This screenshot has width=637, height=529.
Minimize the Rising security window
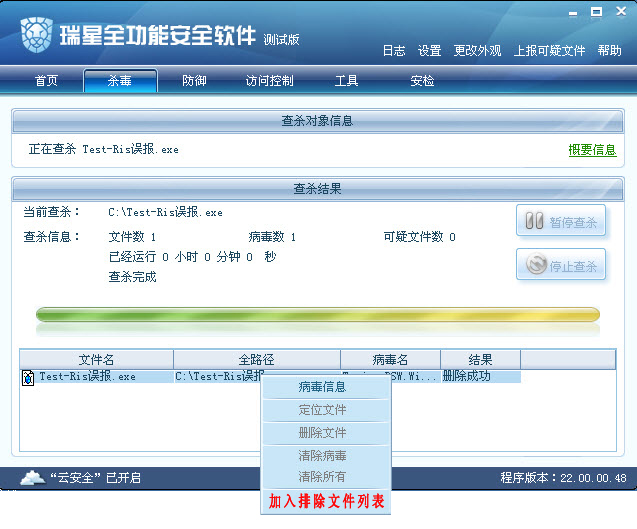573,13
